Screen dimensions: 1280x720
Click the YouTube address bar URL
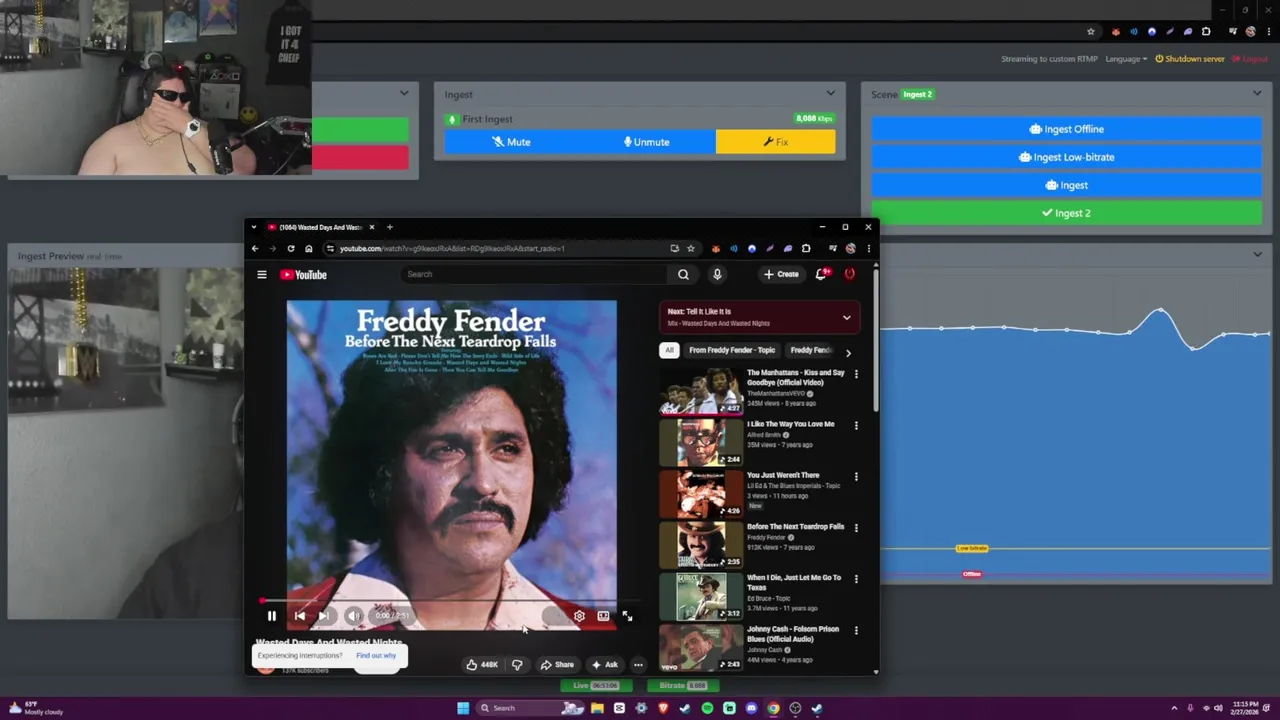coord(452,249)
